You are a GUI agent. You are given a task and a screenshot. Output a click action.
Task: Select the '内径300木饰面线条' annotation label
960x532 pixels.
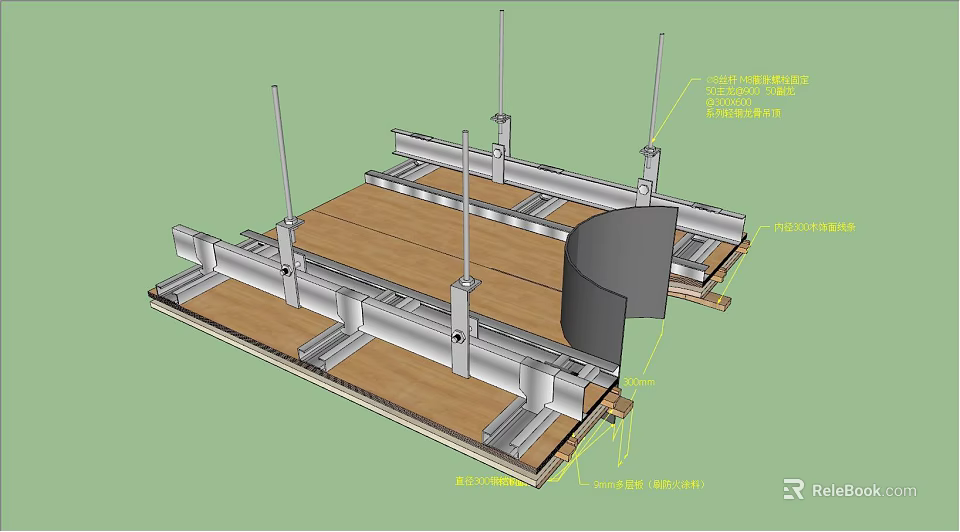(x=814, y=227)
